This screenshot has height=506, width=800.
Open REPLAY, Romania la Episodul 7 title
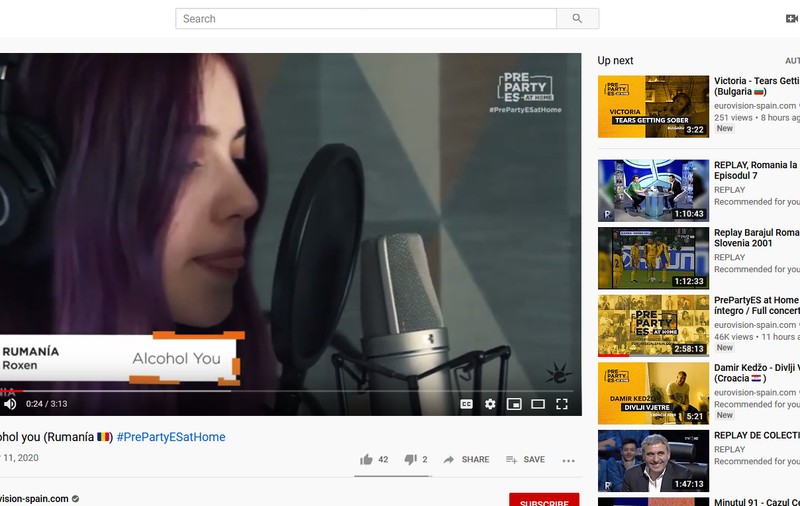[757, 170]
